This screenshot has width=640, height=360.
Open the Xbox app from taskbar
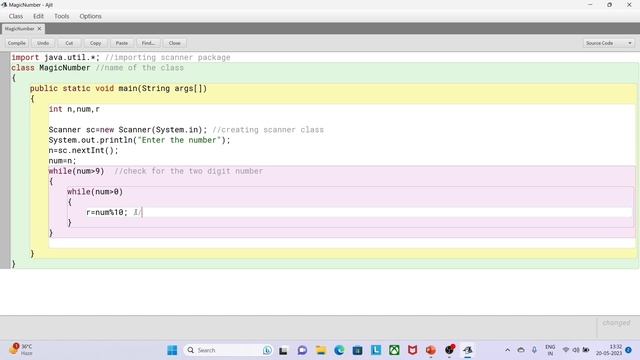tap(394, 350)
